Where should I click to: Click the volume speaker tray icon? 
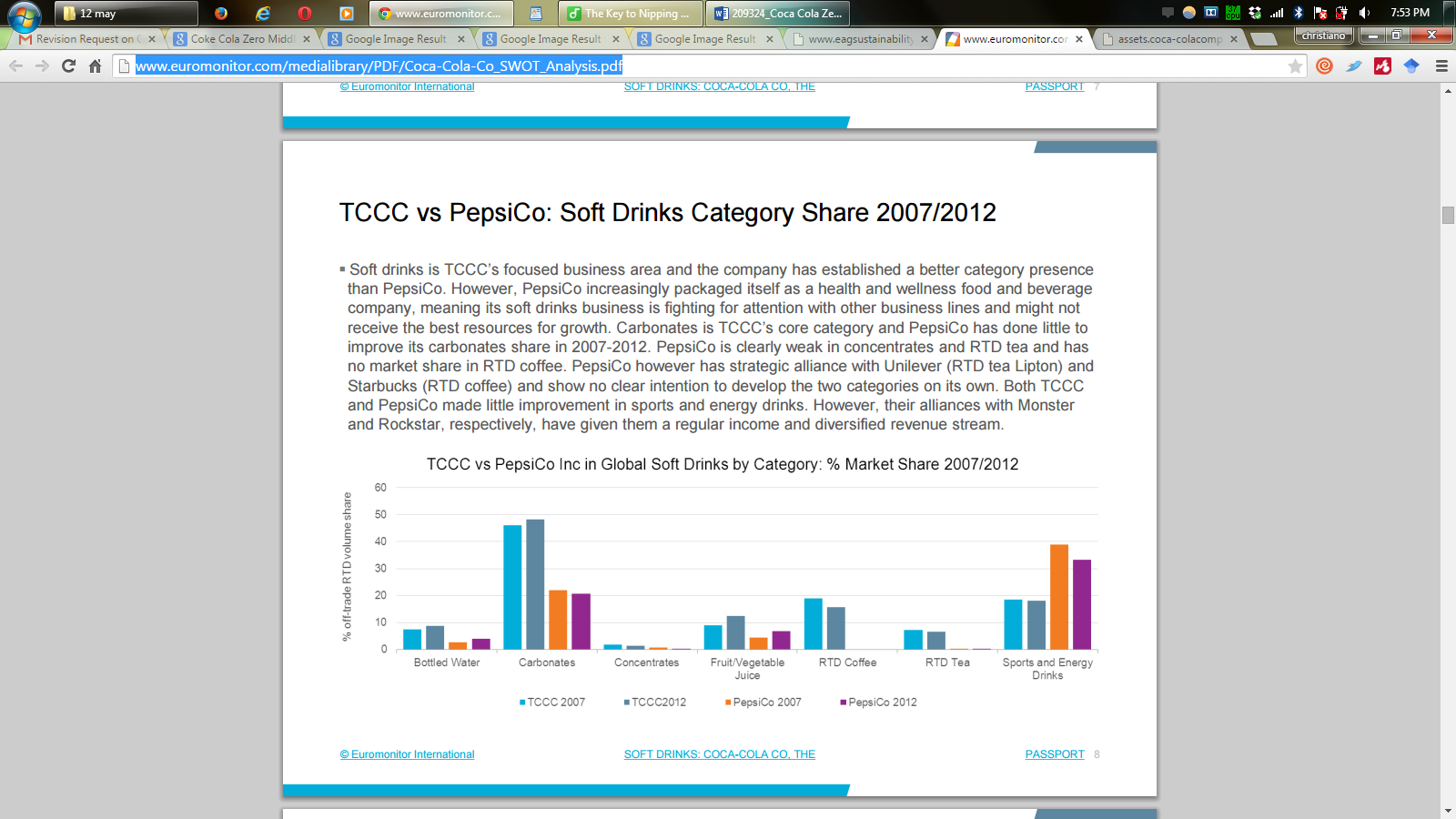(1364, 13)
